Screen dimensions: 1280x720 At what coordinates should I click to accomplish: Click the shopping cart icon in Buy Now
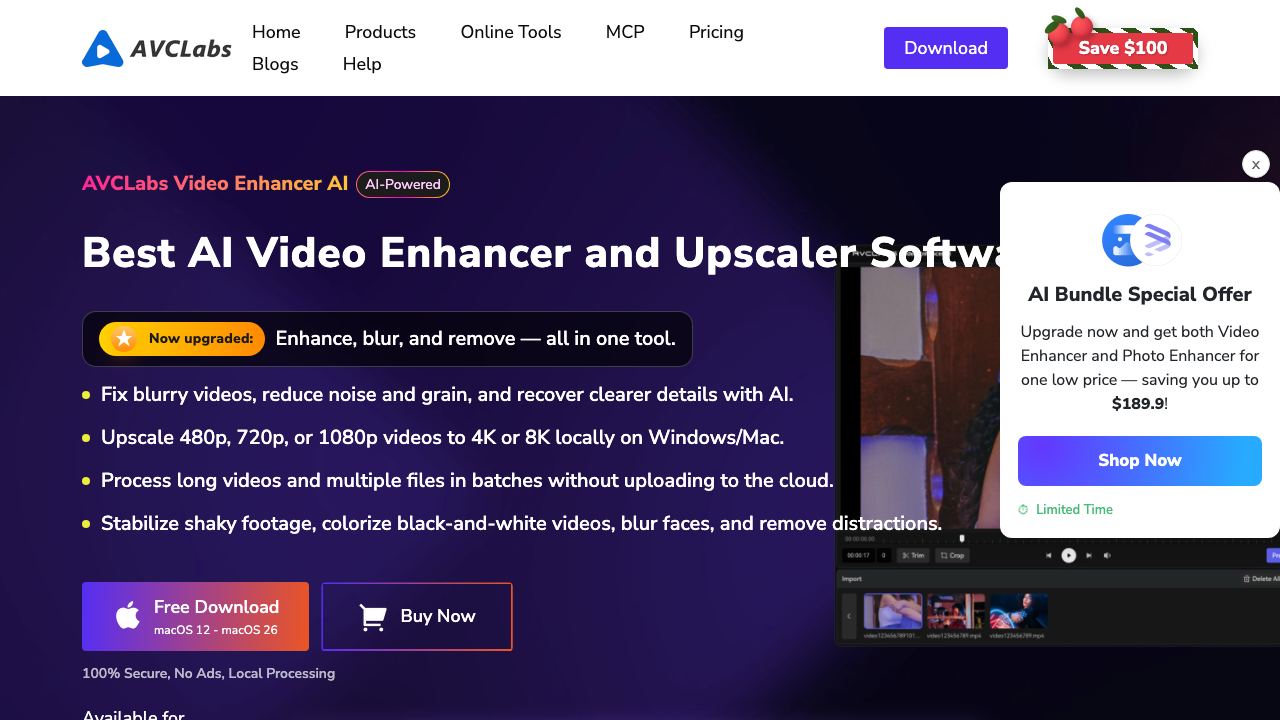point(373,618)
